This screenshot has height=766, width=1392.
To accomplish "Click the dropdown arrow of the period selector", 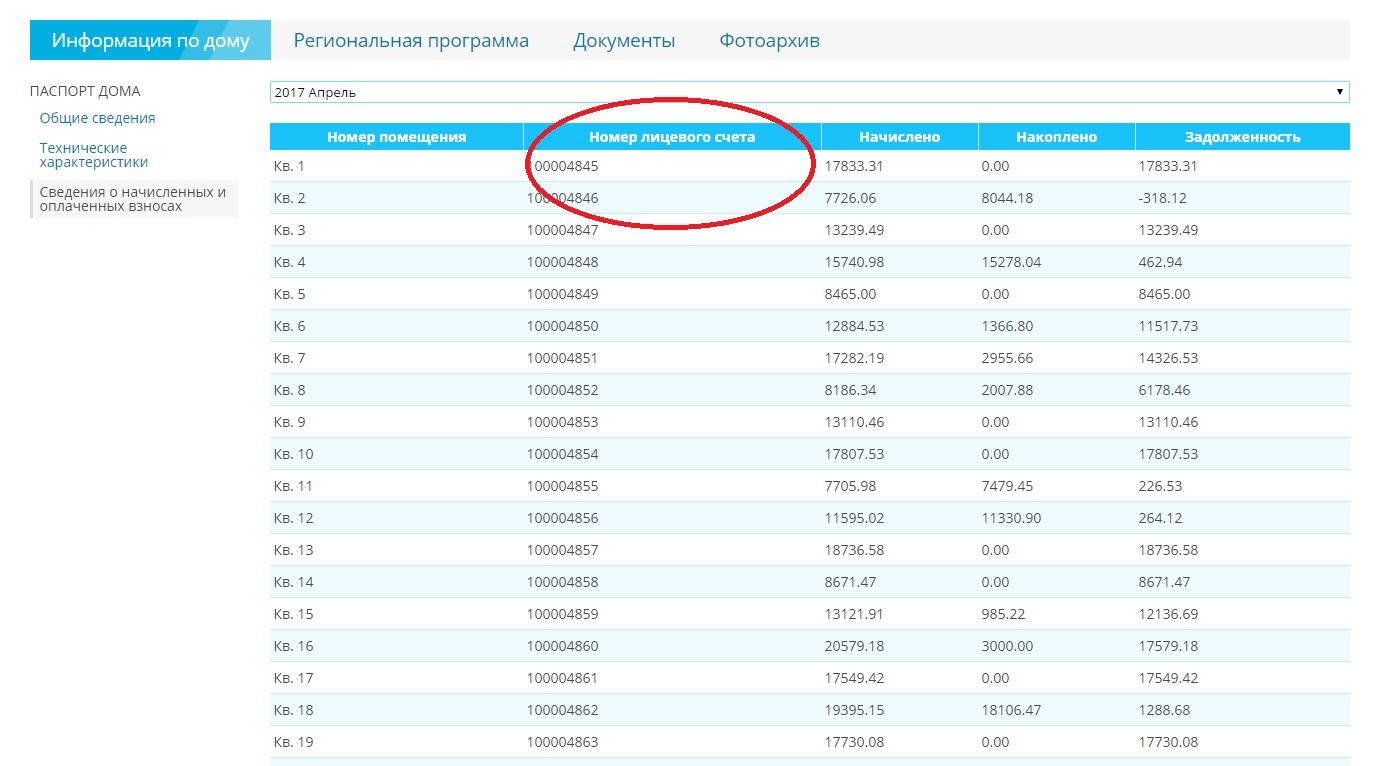I will click(1339, 92).
